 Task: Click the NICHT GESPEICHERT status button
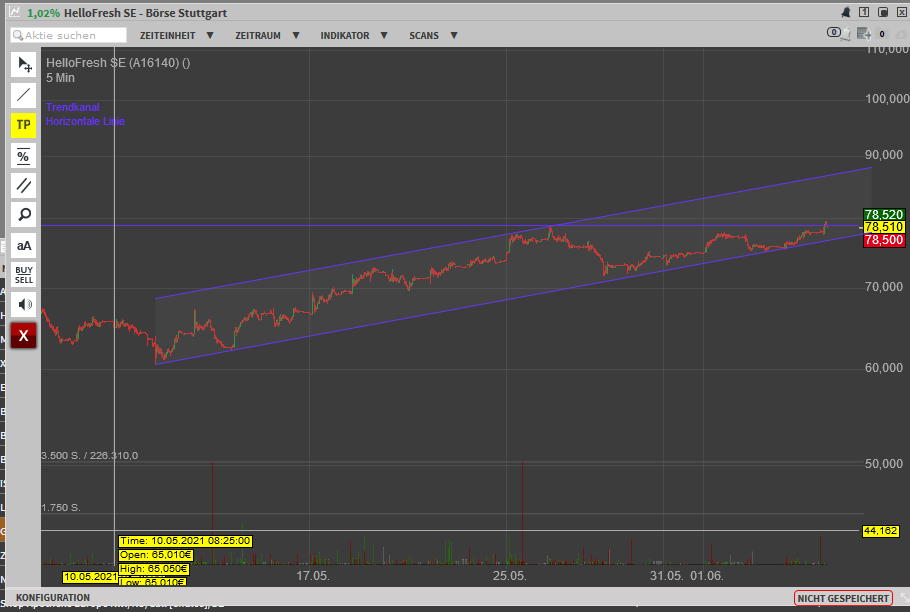point(843,598)
